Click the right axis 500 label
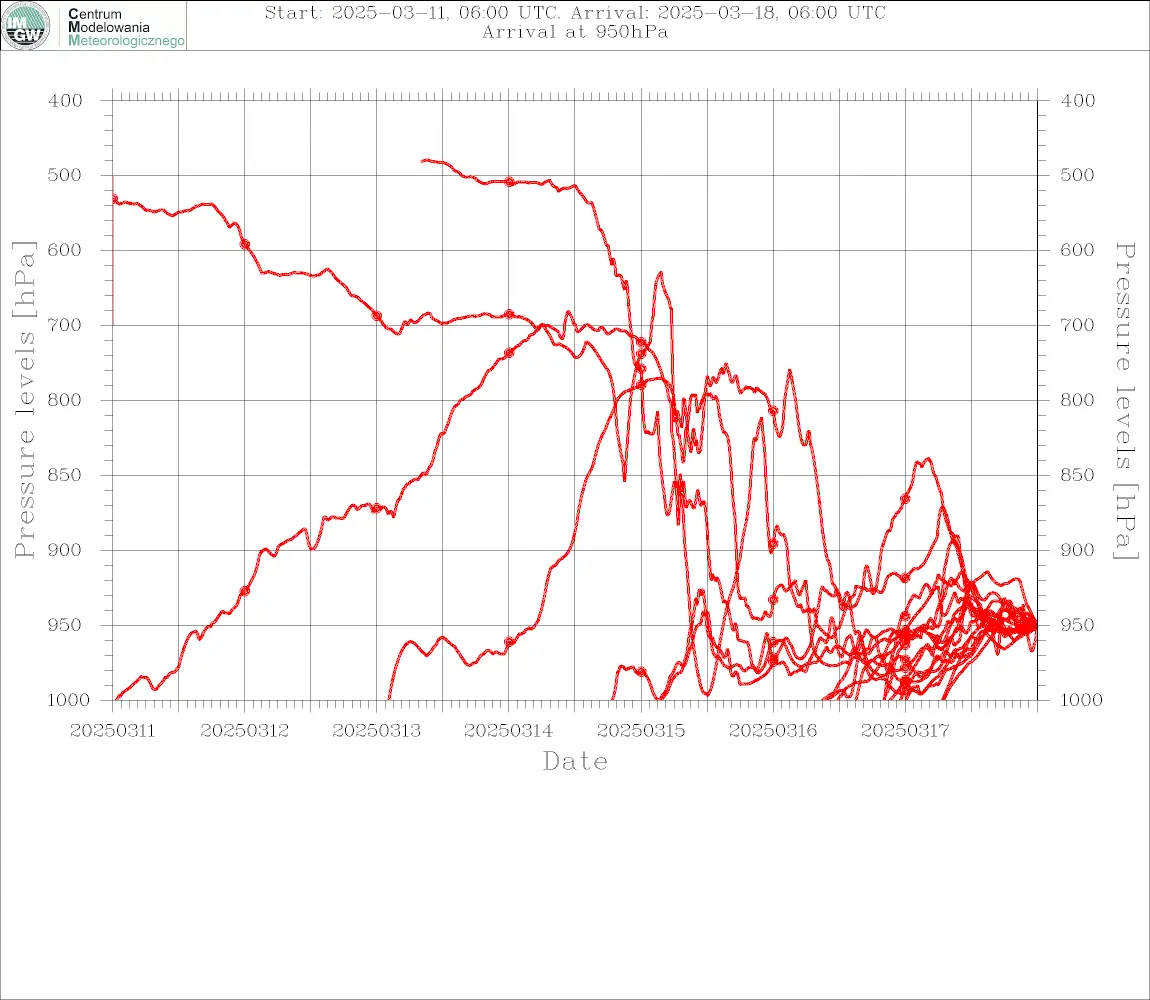 1077,175
